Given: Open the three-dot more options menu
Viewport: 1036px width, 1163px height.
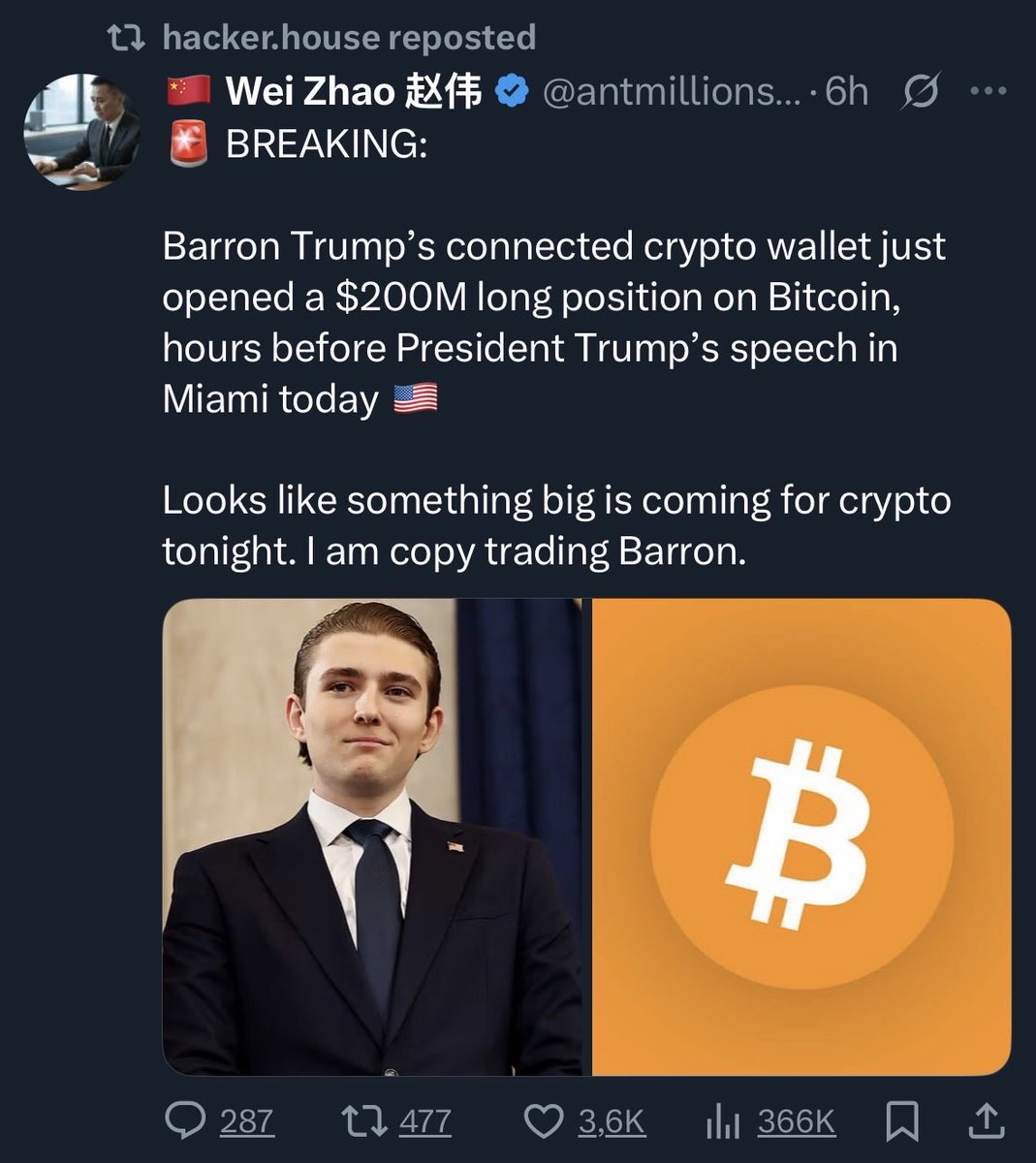Looking at the screenshot, I should click(x=989, y=92).
